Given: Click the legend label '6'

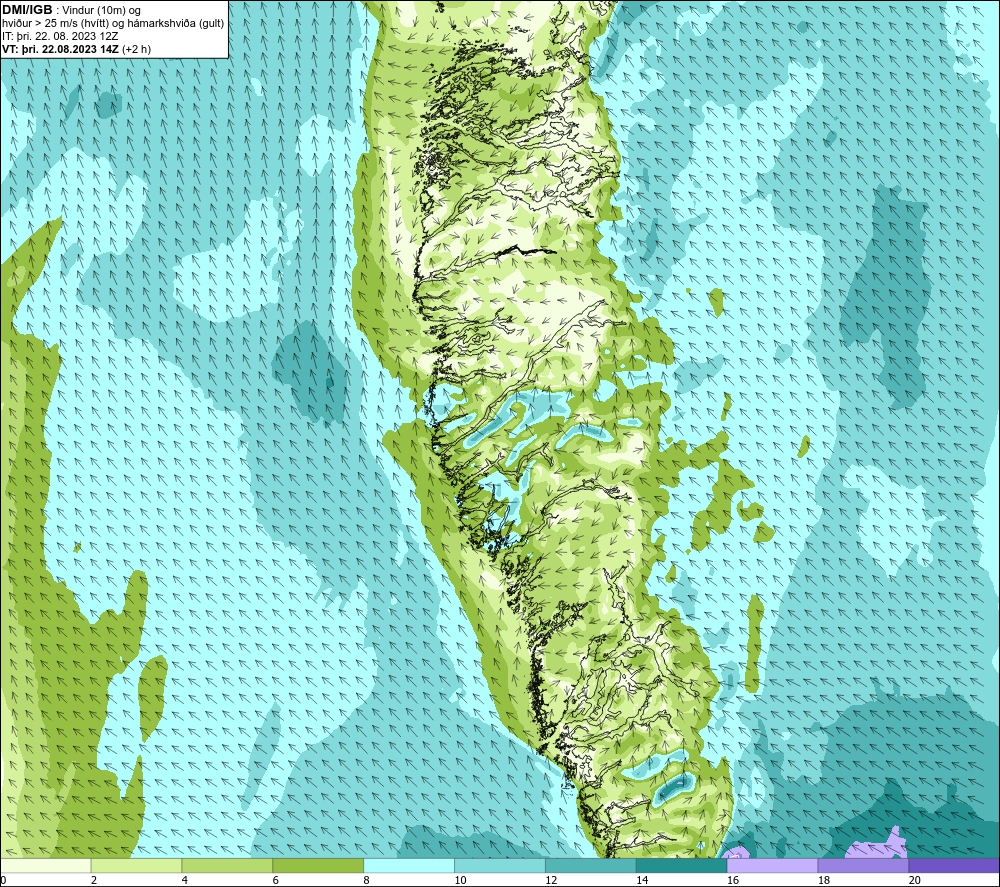Looking at the screenshot, I should click(276, 880).
